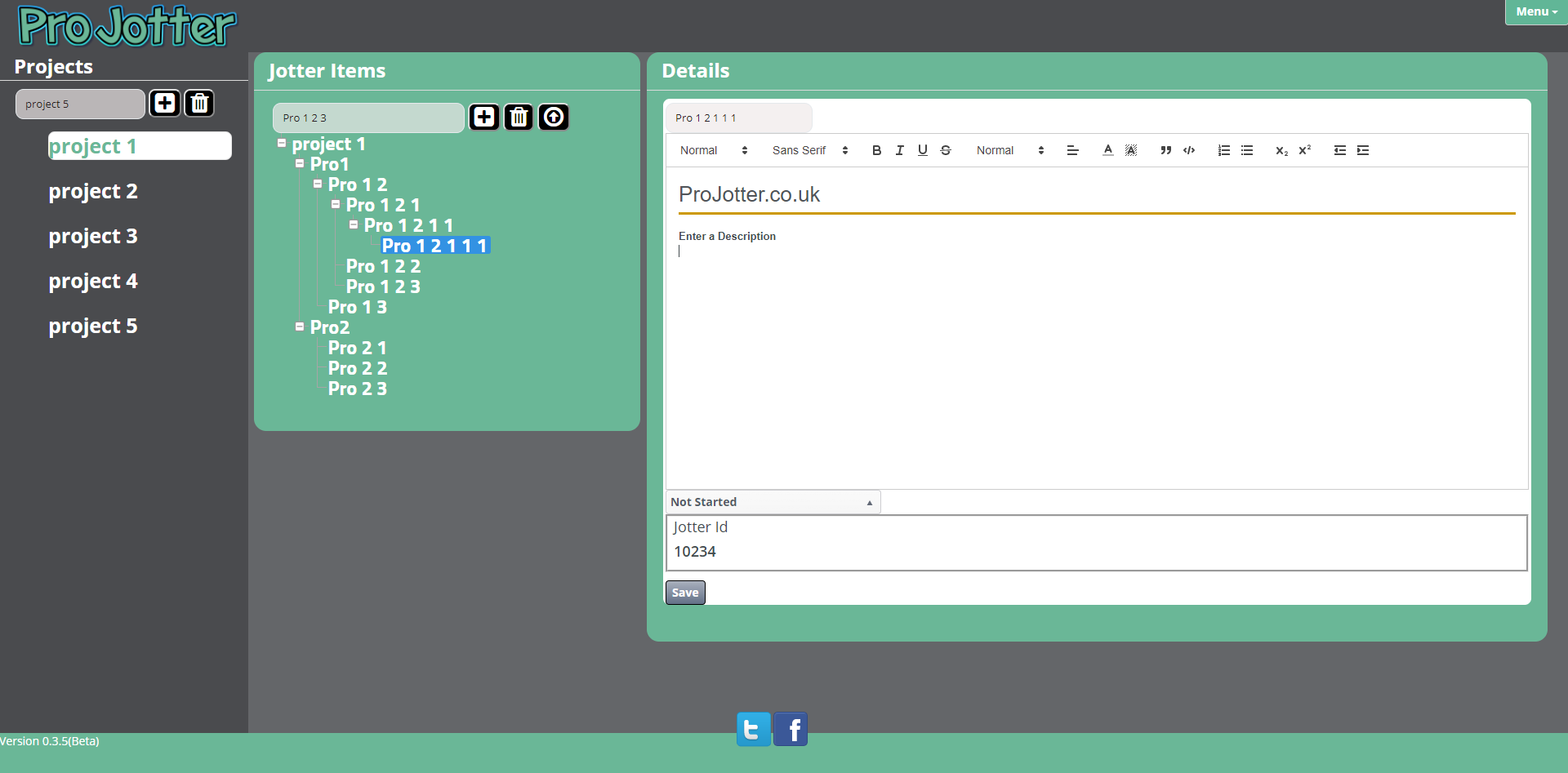Open the Not Started status dropdown
1568x773 pixels.
pos(773,502)
